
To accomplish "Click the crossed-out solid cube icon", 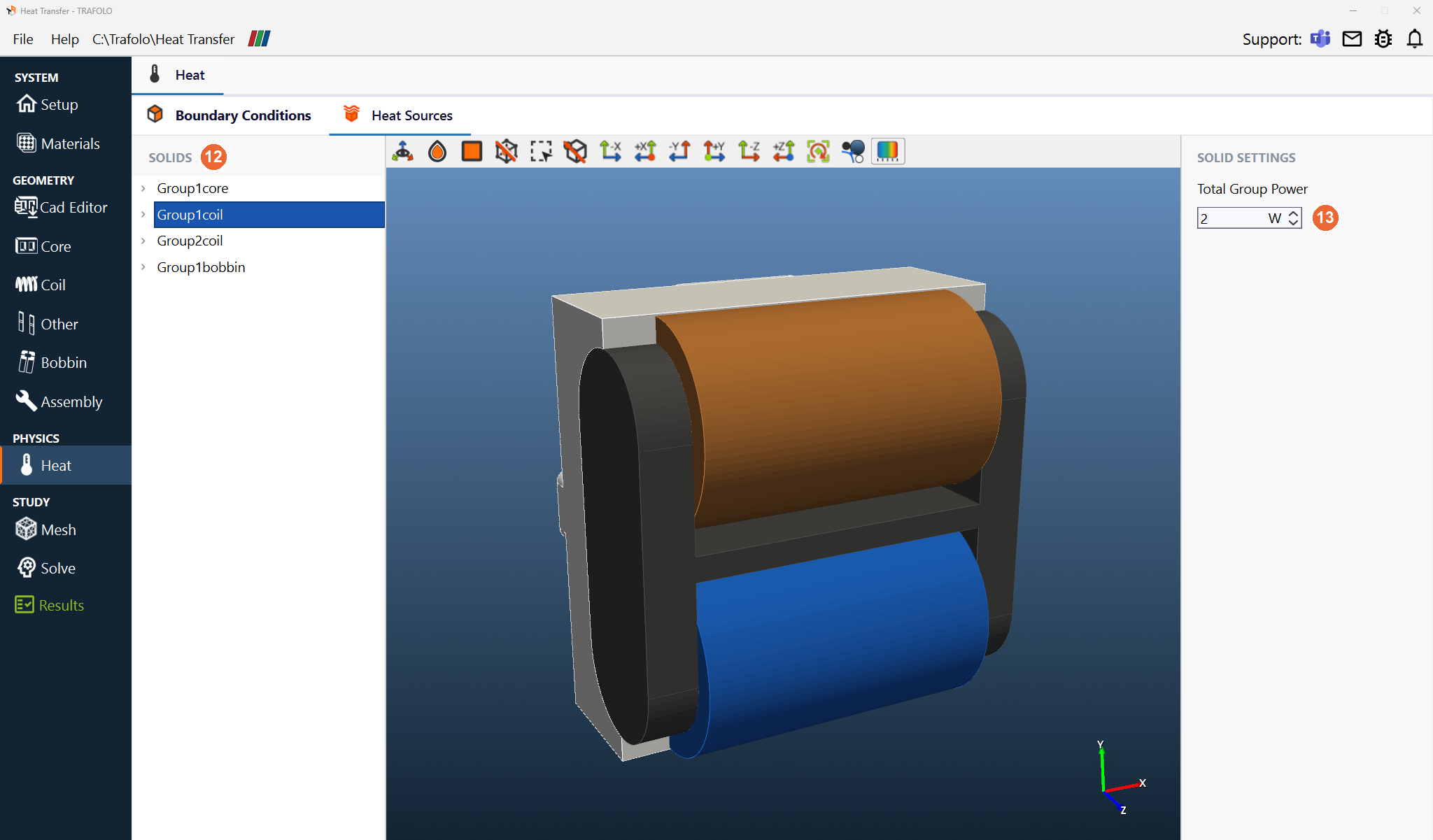I will (575, 151).
